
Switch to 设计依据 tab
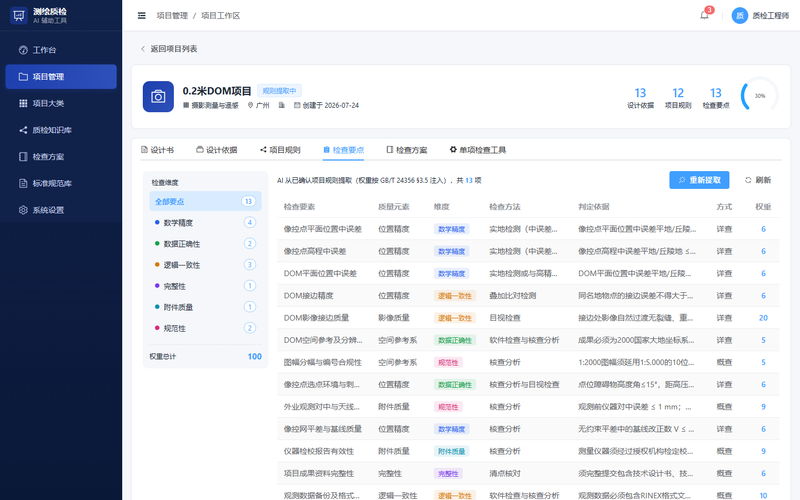(x=217, y=150)
